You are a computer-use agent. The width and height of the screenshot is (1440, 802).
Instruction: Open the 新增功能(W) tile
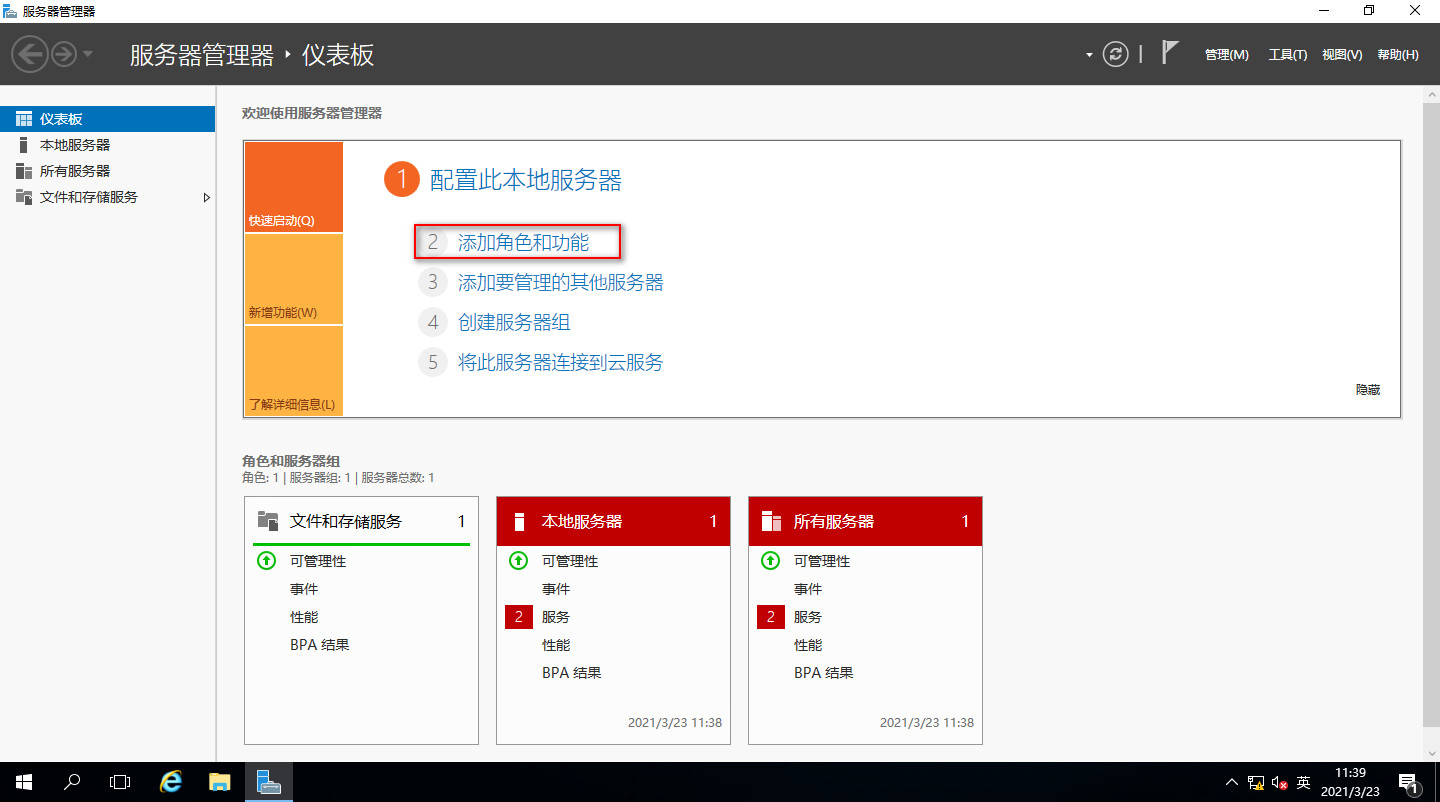point(294,279)
